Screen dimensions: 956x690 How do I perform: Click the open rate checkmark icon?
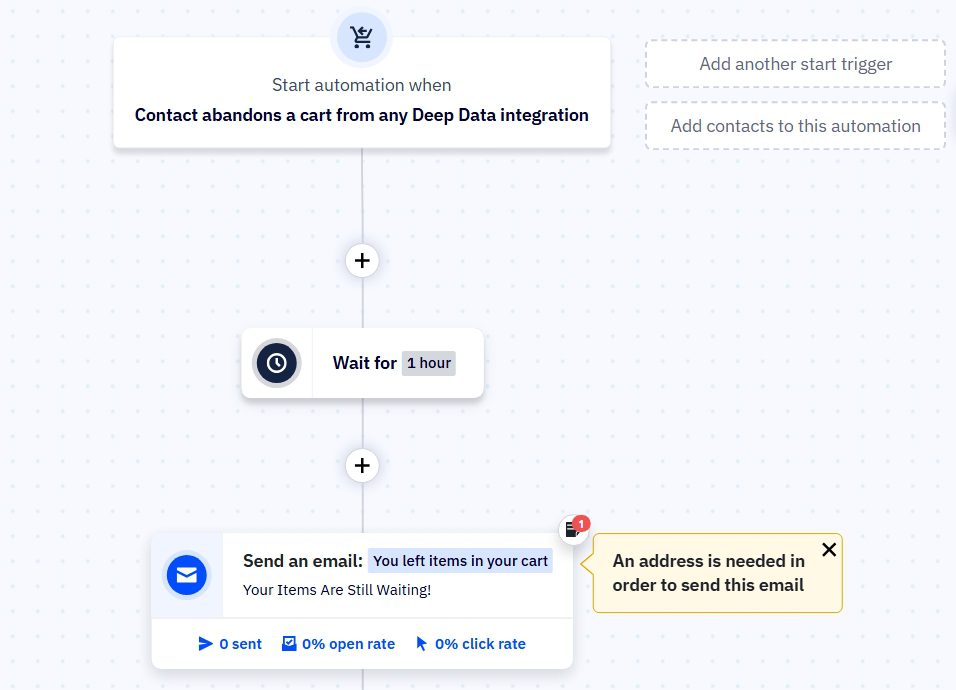[290, 643]
